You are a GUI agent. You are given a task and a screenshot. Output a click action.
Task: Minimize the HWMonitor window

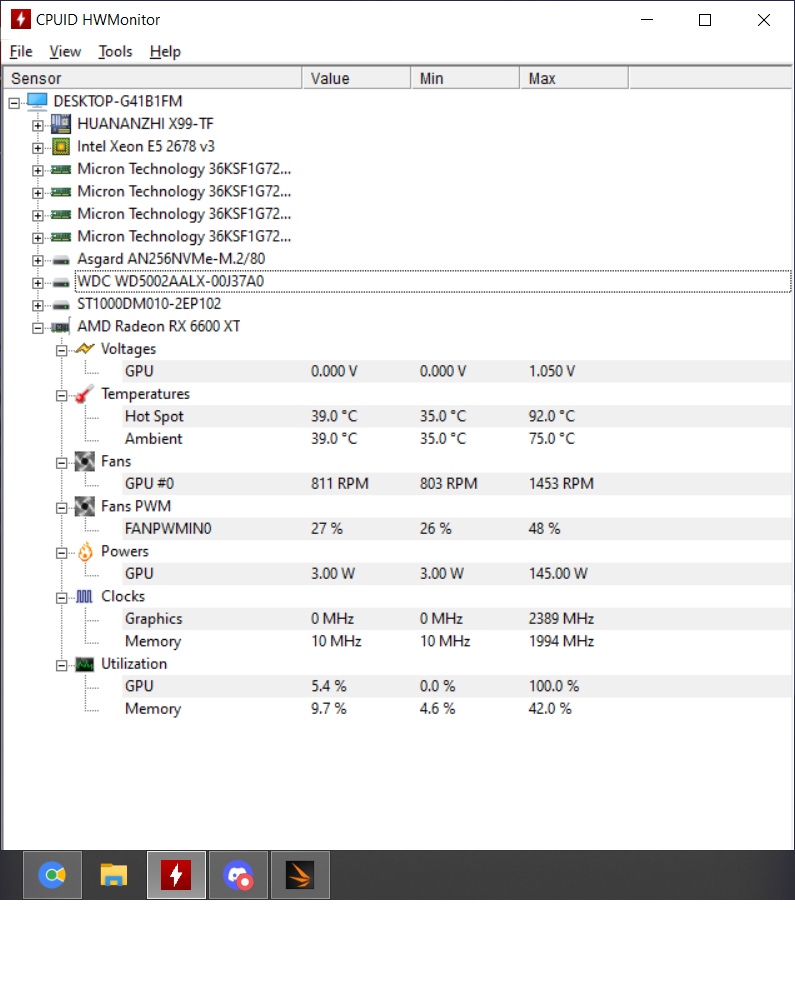point(646,20)
